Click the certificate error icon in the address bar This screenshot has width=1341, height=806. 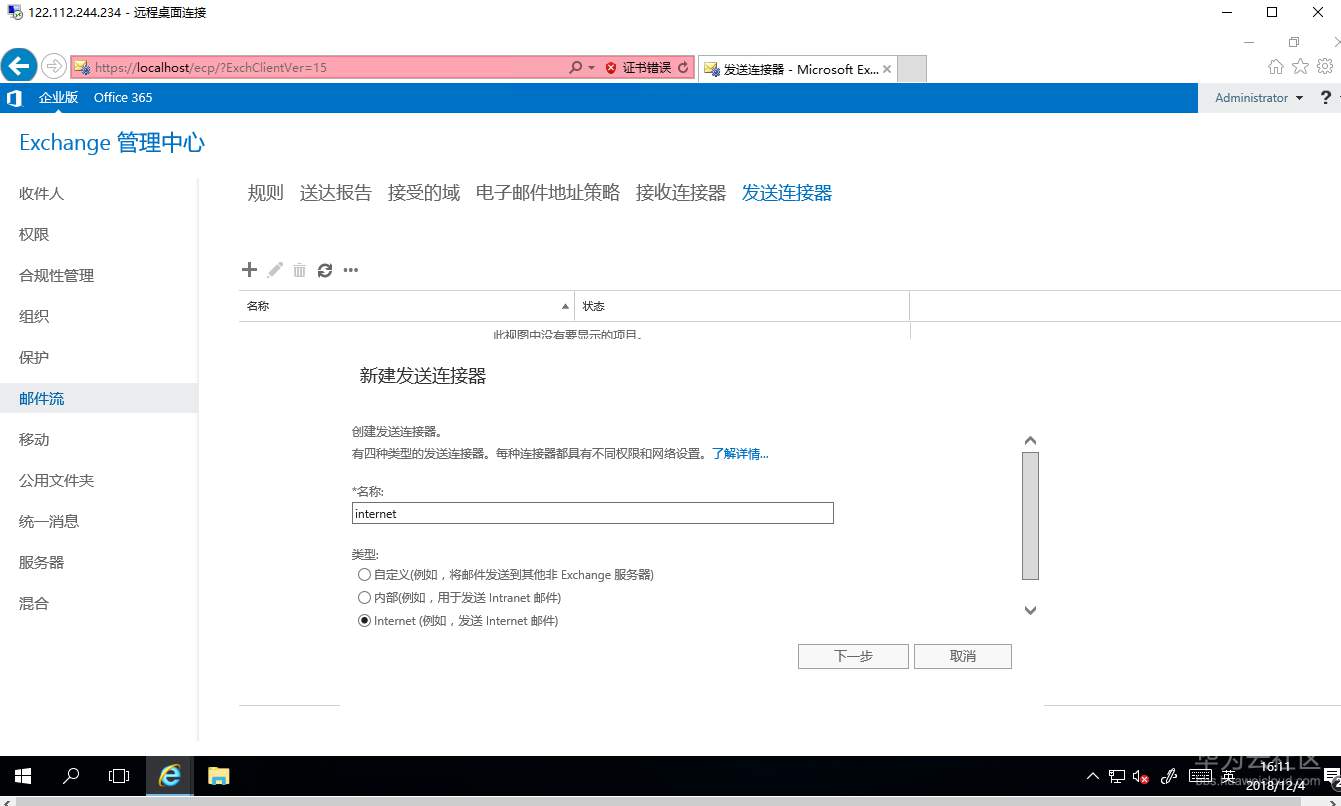610,68
